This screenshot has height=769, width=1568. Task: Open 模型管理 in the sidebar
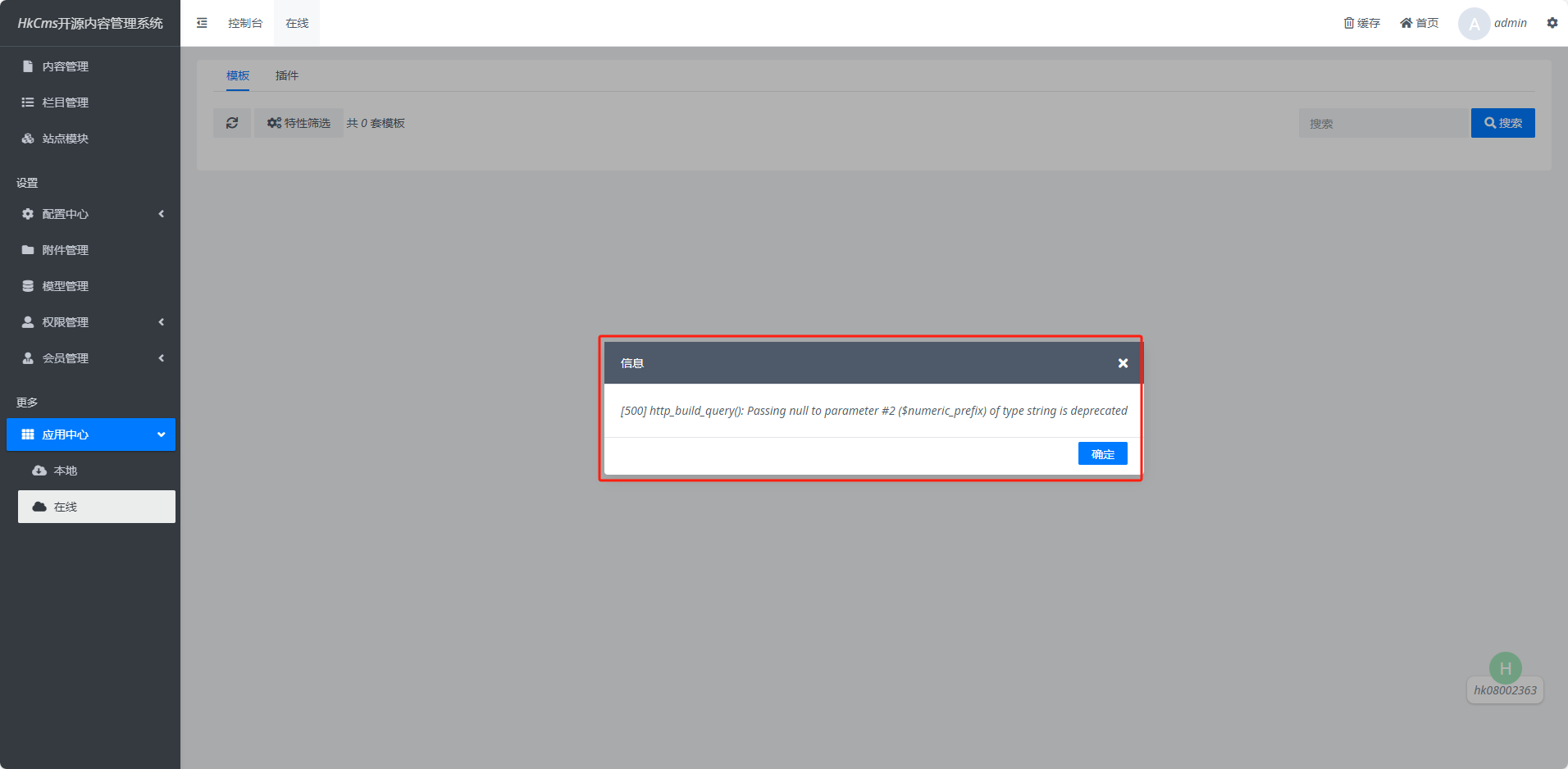point(90,286)
